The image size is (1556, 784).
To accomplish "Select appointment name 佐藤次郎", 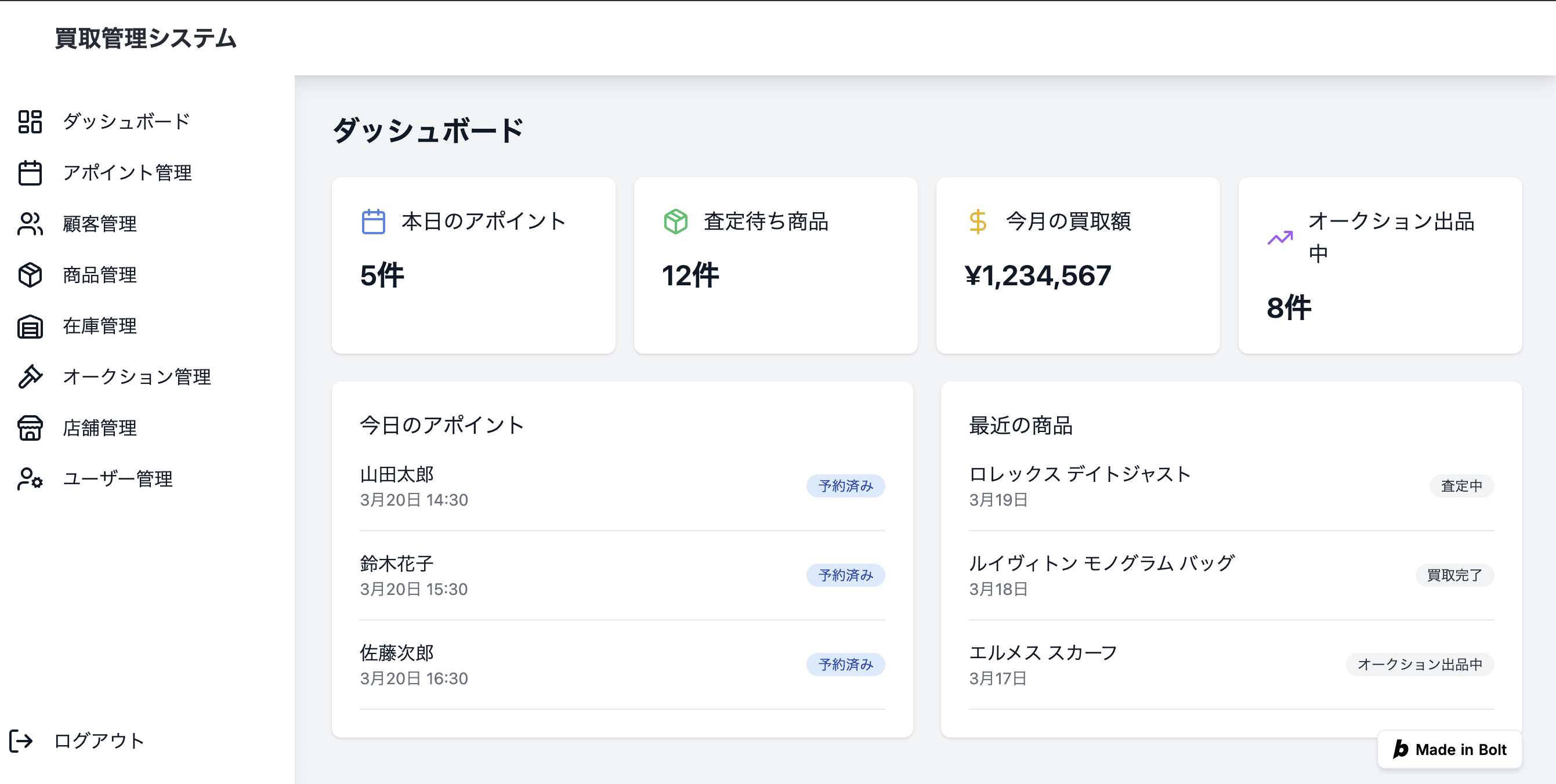I will [397, 653].
